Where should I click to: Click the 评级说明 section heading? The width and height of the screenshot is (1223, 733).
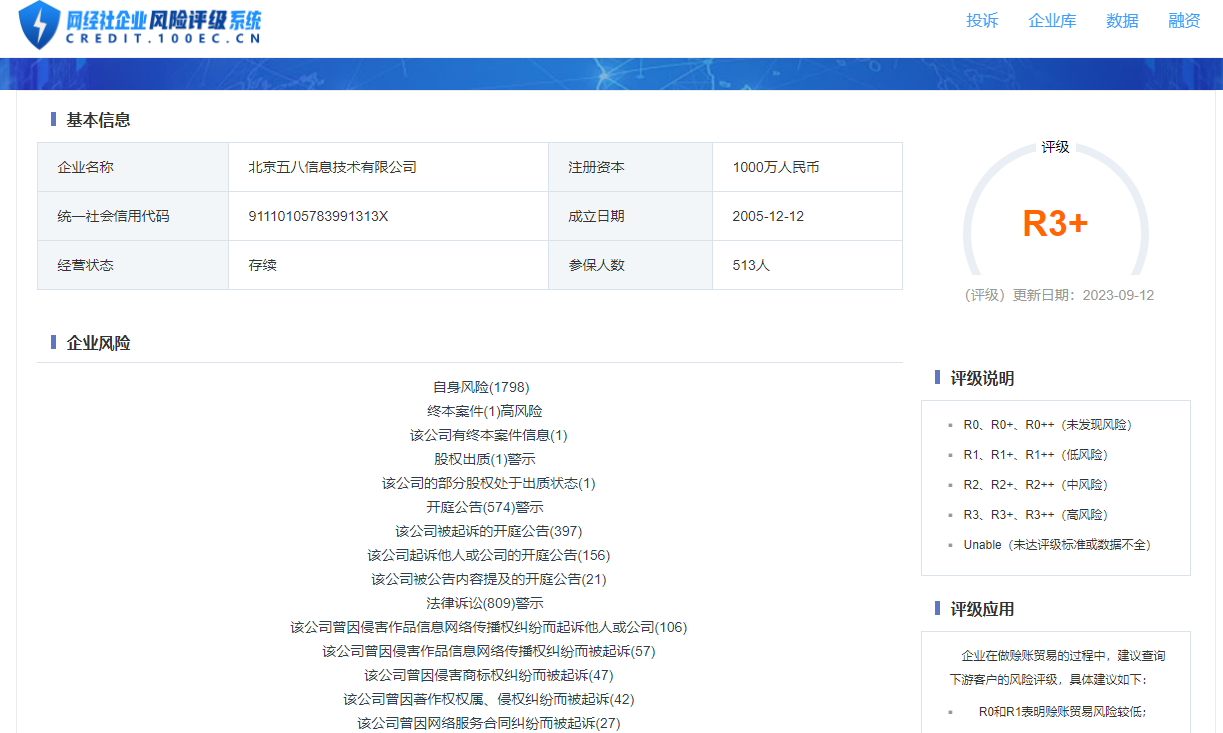coord(981,378)
